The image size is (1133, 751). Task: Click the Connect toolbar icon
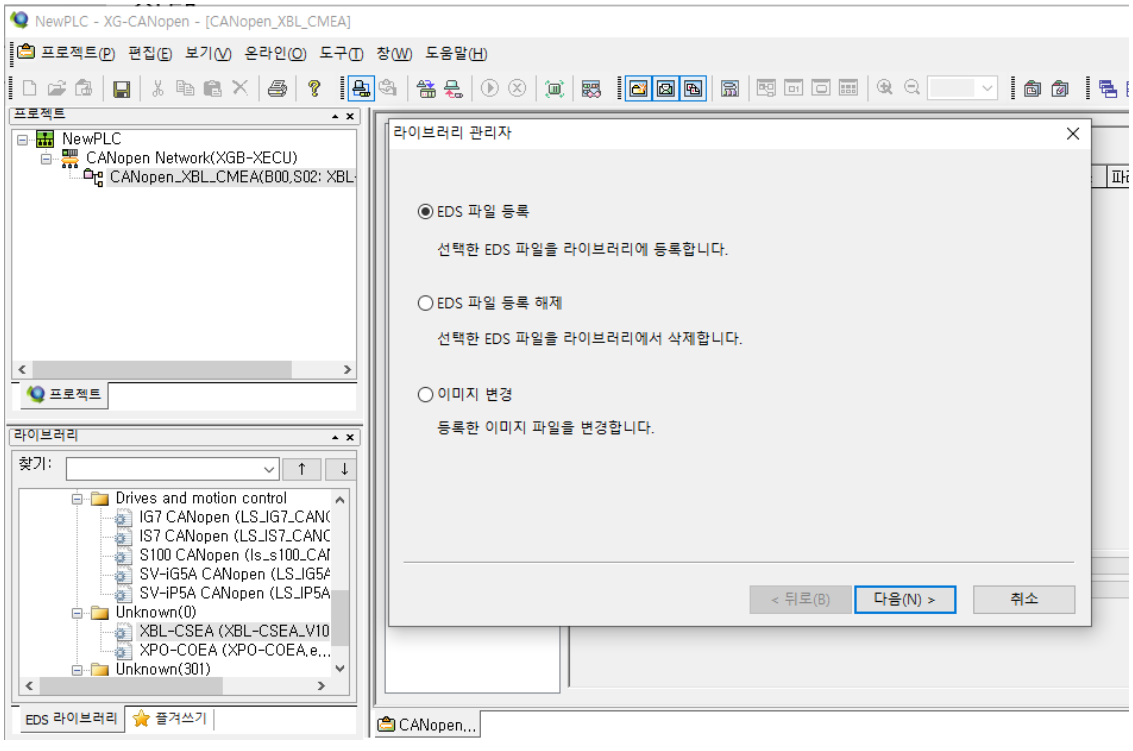[x=363, y=88]
